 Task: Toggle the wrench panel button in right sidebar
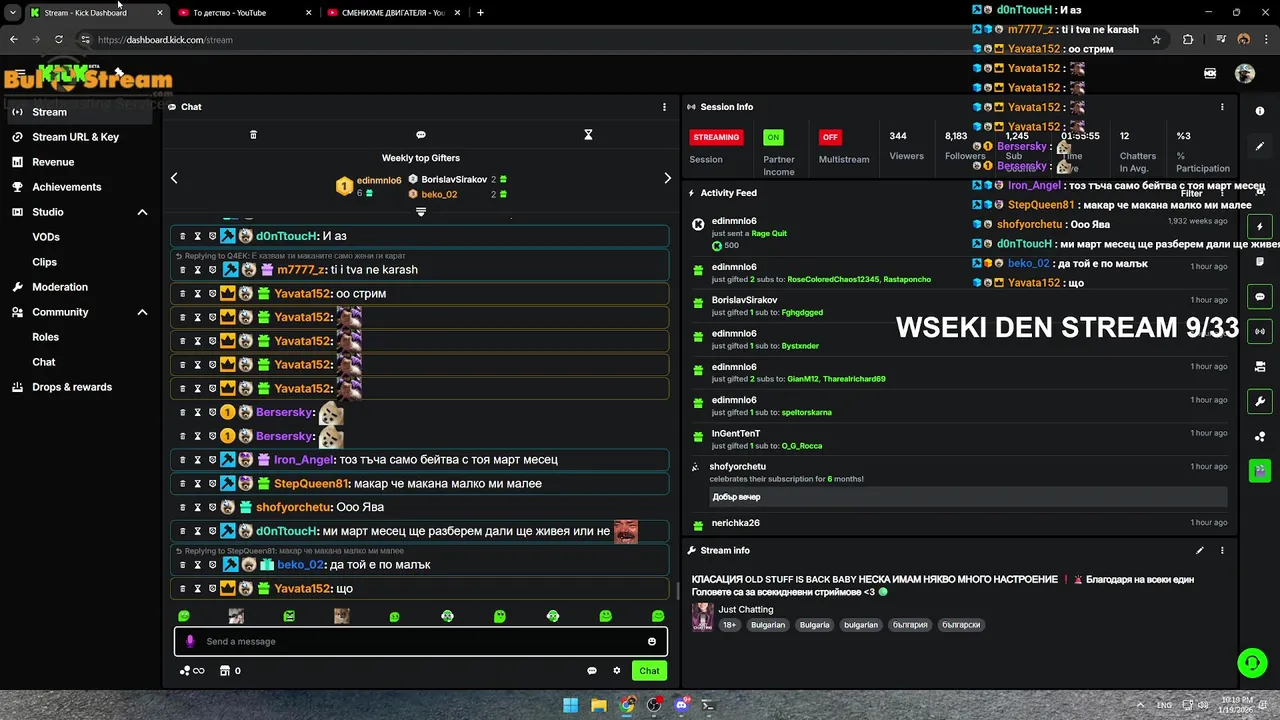point(1260,401)
